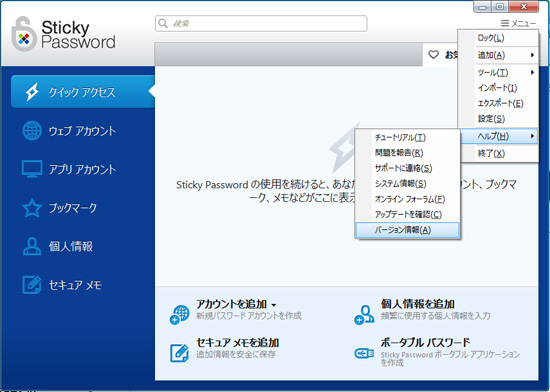Image resolution: width=550 pixels, height=392 pixels.
Task: Select インポート(I) menu item
Action: 498,88
